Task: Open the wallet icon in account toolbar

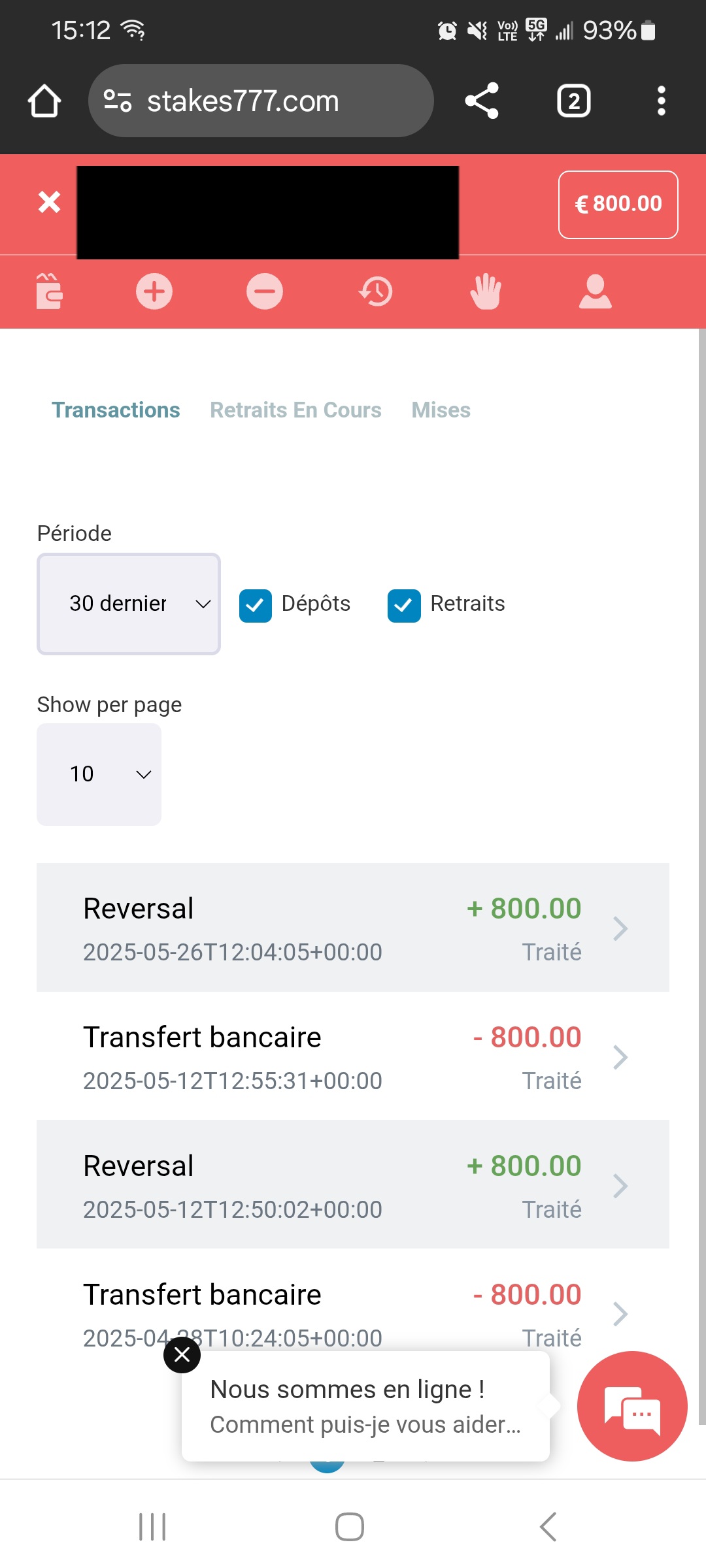Action: coord(50,291)
